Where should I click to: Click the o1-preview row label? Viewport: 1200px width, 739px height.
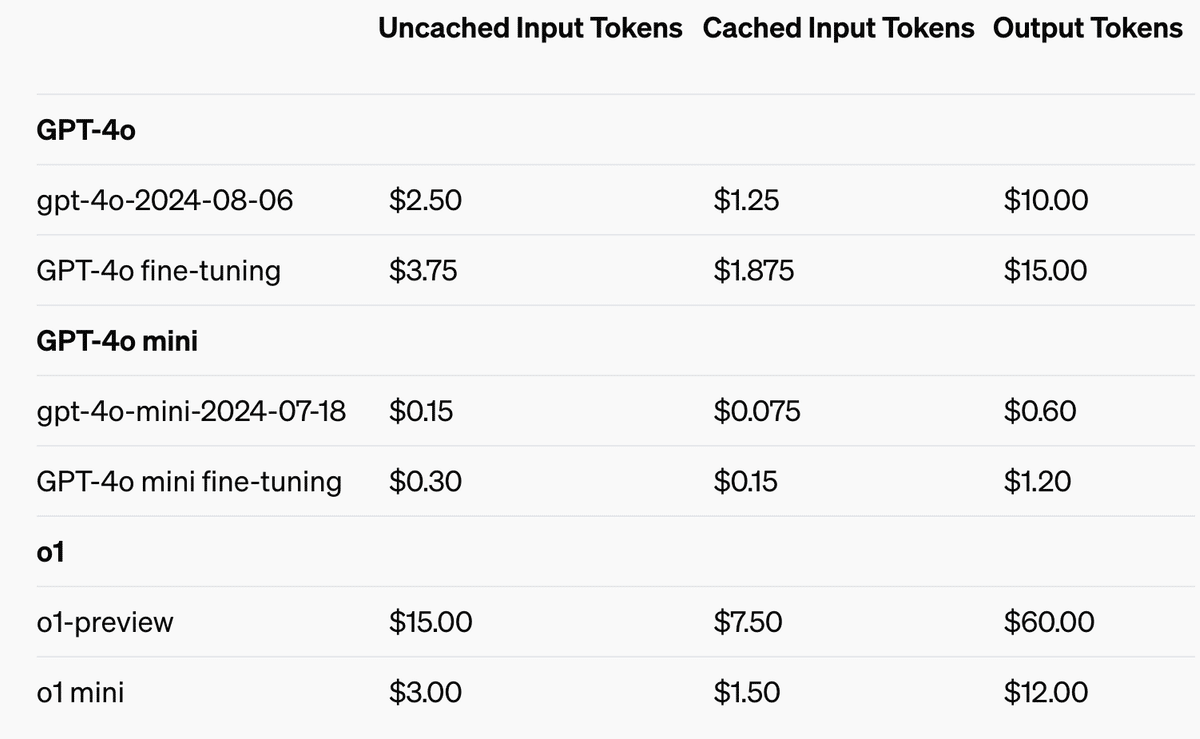coord(104,622)
